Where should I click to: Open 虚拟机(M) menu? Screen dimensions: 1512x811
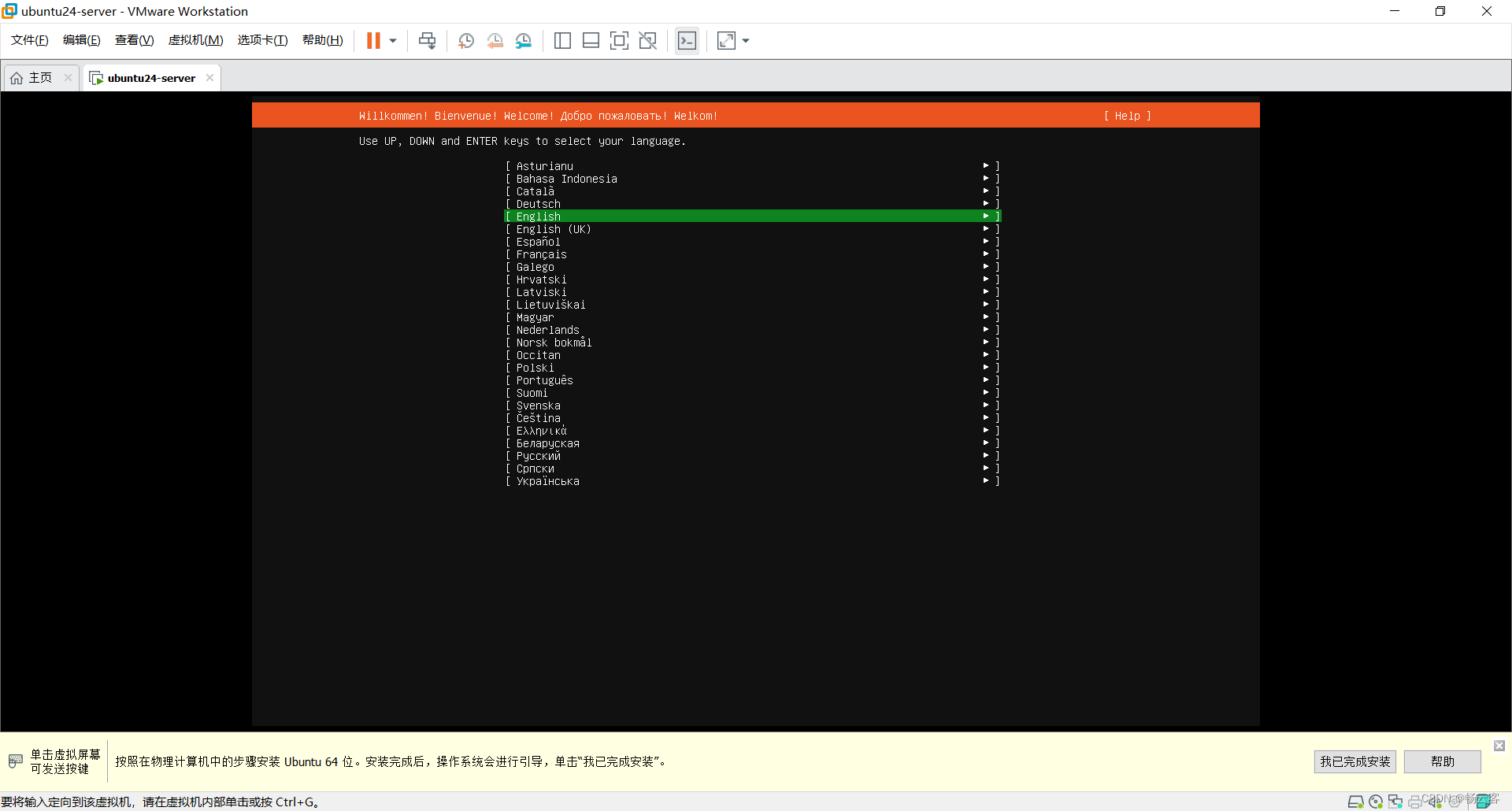(x=196, y=40)
